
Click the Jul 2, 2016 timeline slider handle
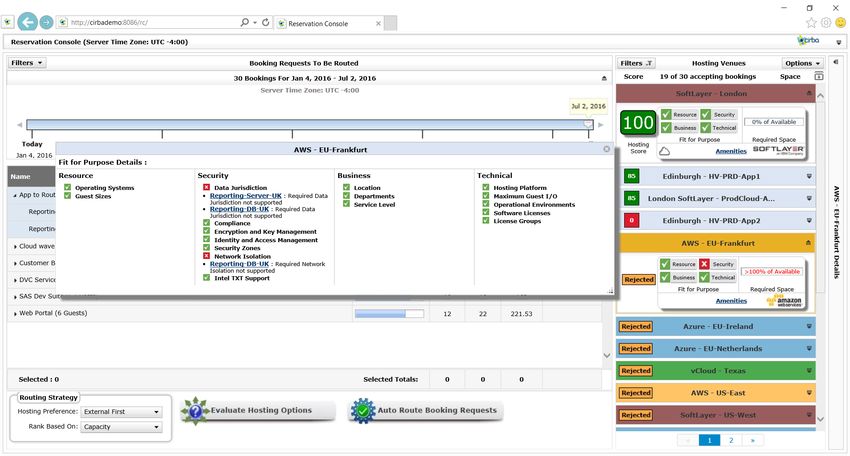coord(588,124)
